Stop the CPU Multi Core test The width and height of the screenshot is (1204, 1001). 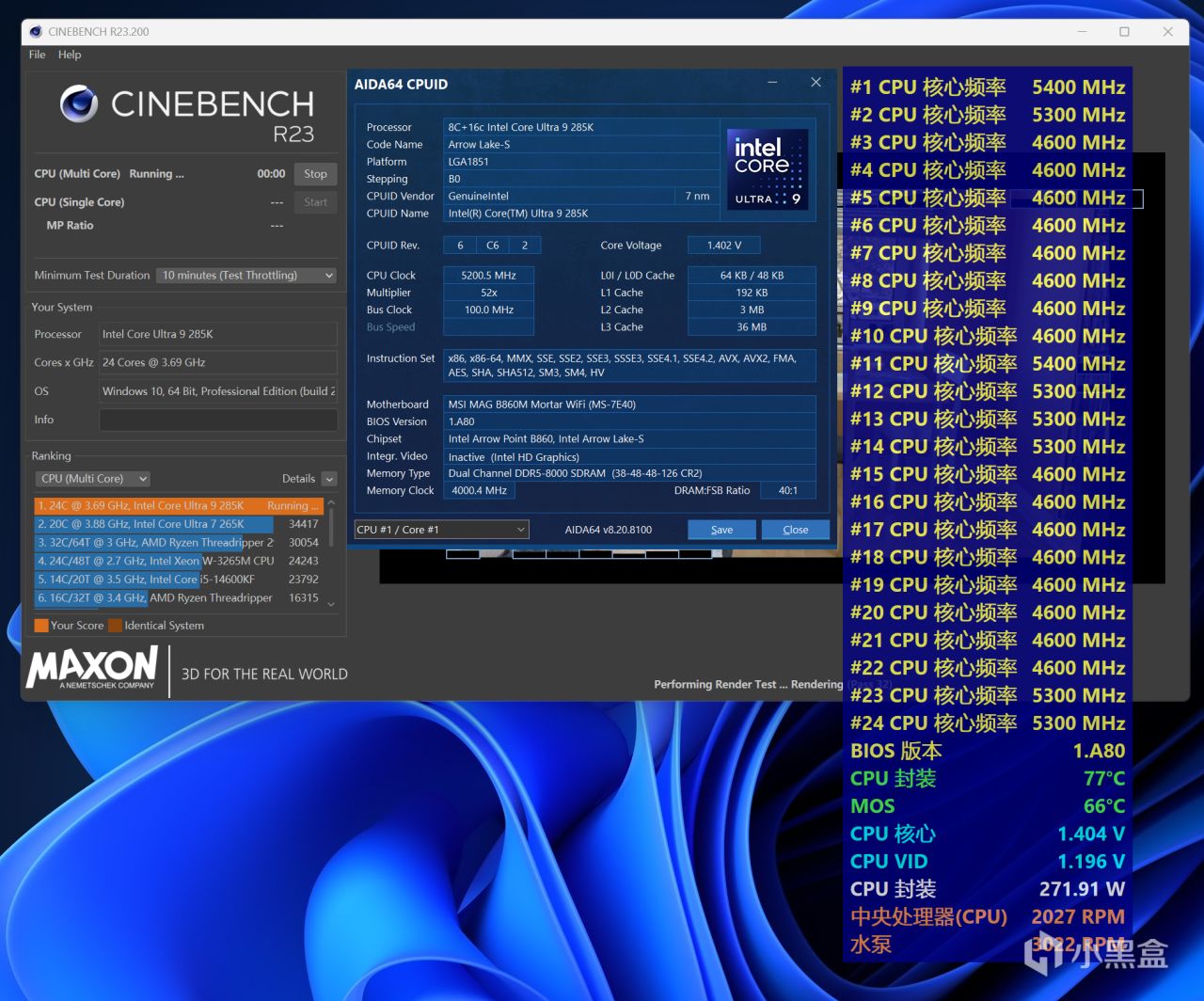click(x=315, y=174)
